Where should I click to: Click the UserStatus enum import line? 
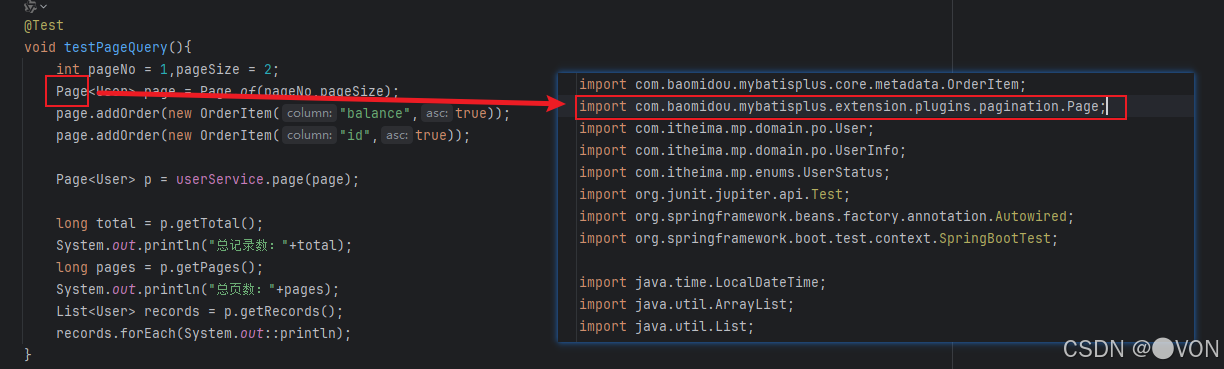coord(735,173)
